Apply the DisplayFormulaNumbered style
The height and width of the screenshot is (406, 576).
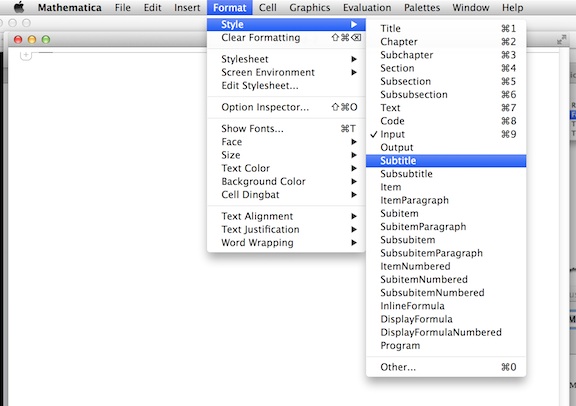coord(446,333)
